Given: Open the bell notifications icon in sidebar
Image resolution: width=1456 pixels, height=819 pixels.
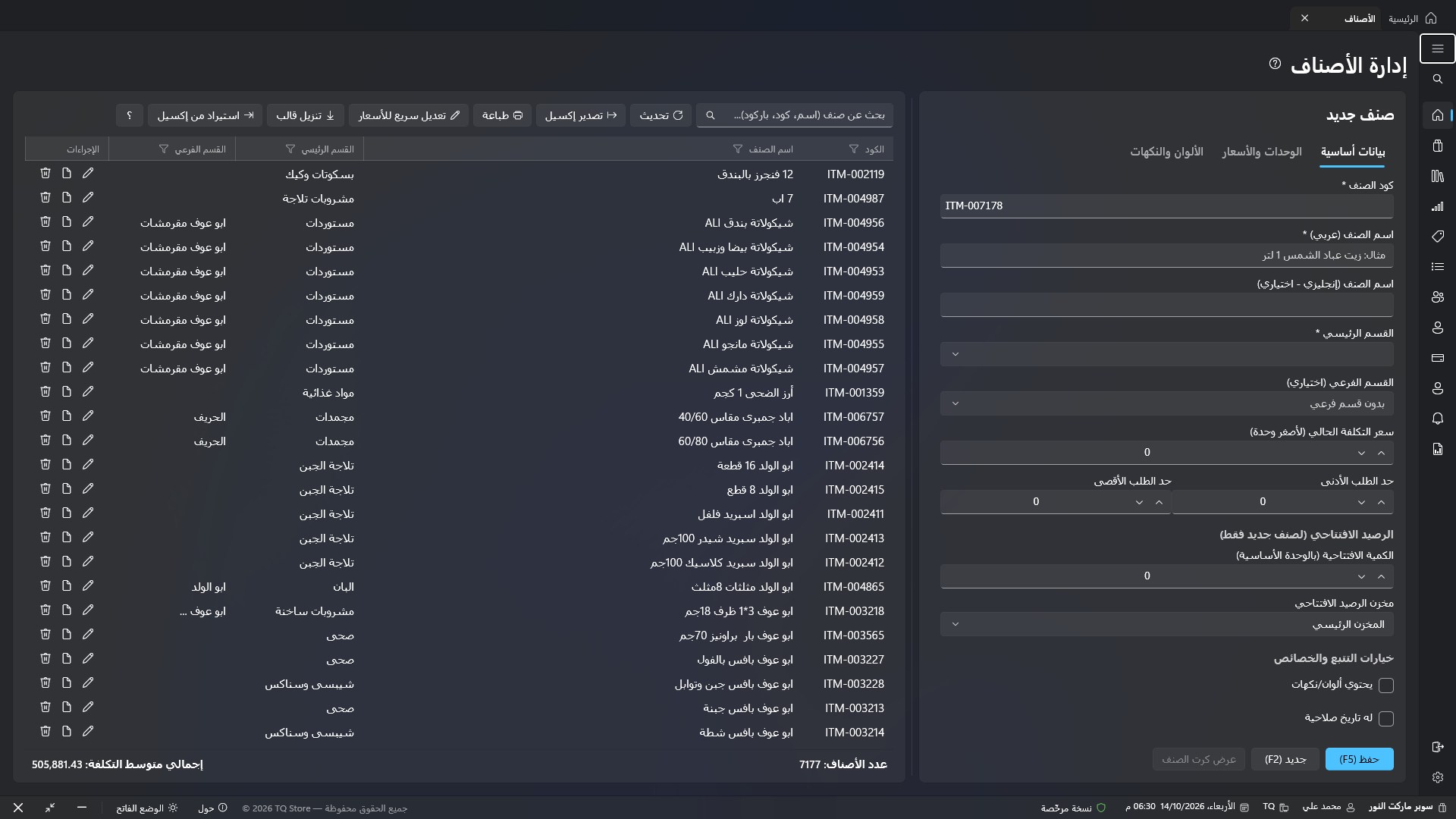Looking at the screenshot, I should (1437, 419).
